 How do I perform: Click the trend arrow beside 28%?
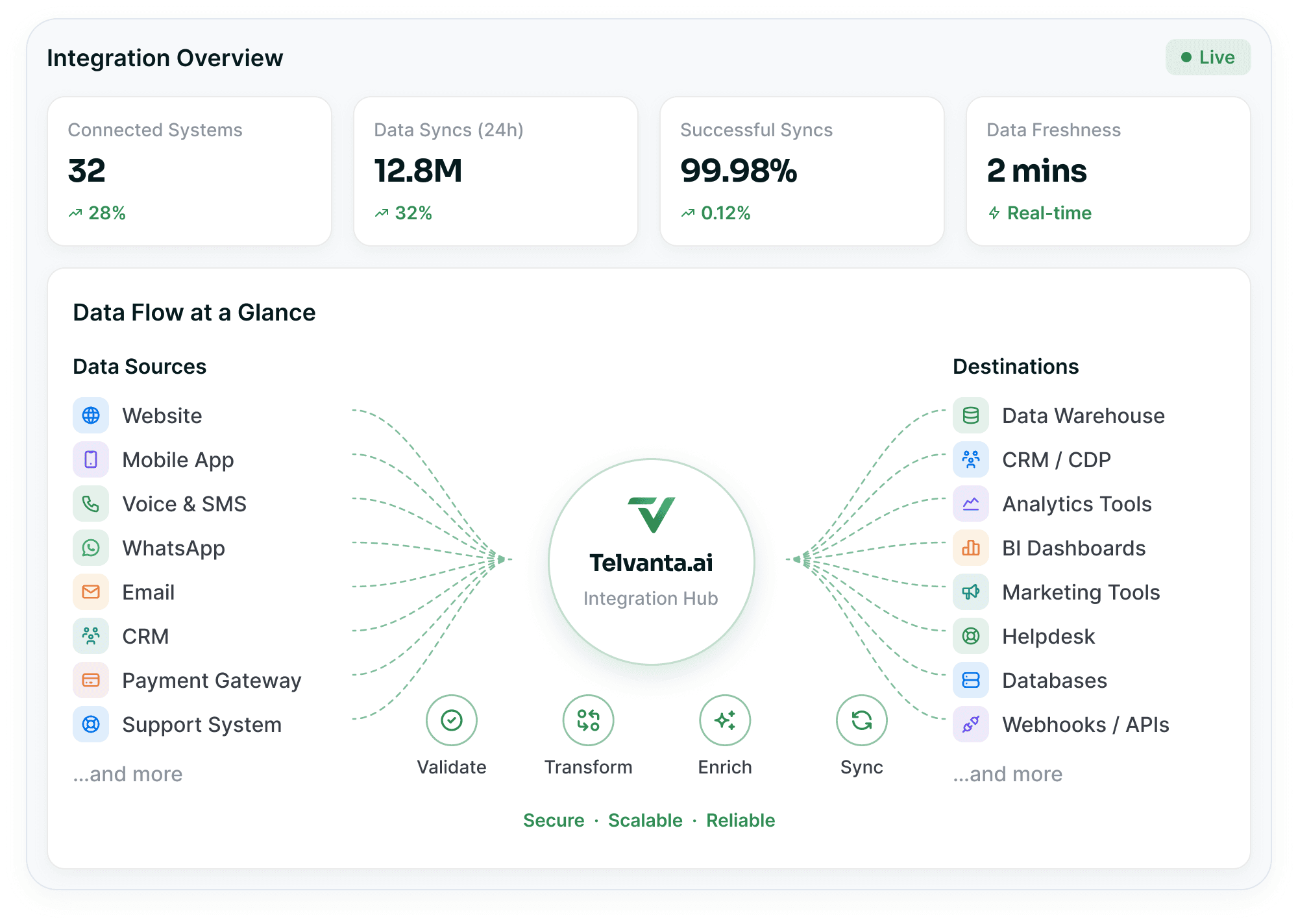(x=75, y=213)
